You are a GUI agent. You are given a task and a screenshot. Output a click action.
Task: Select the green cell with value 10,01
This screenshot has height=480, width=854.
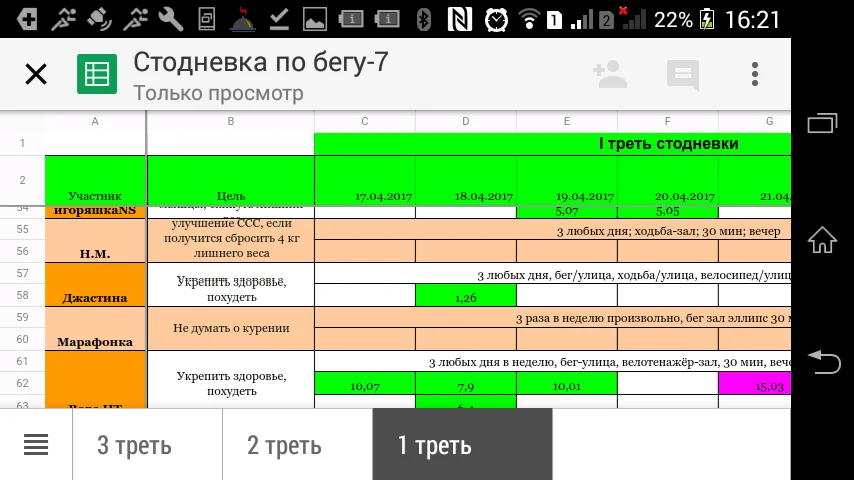567,384
